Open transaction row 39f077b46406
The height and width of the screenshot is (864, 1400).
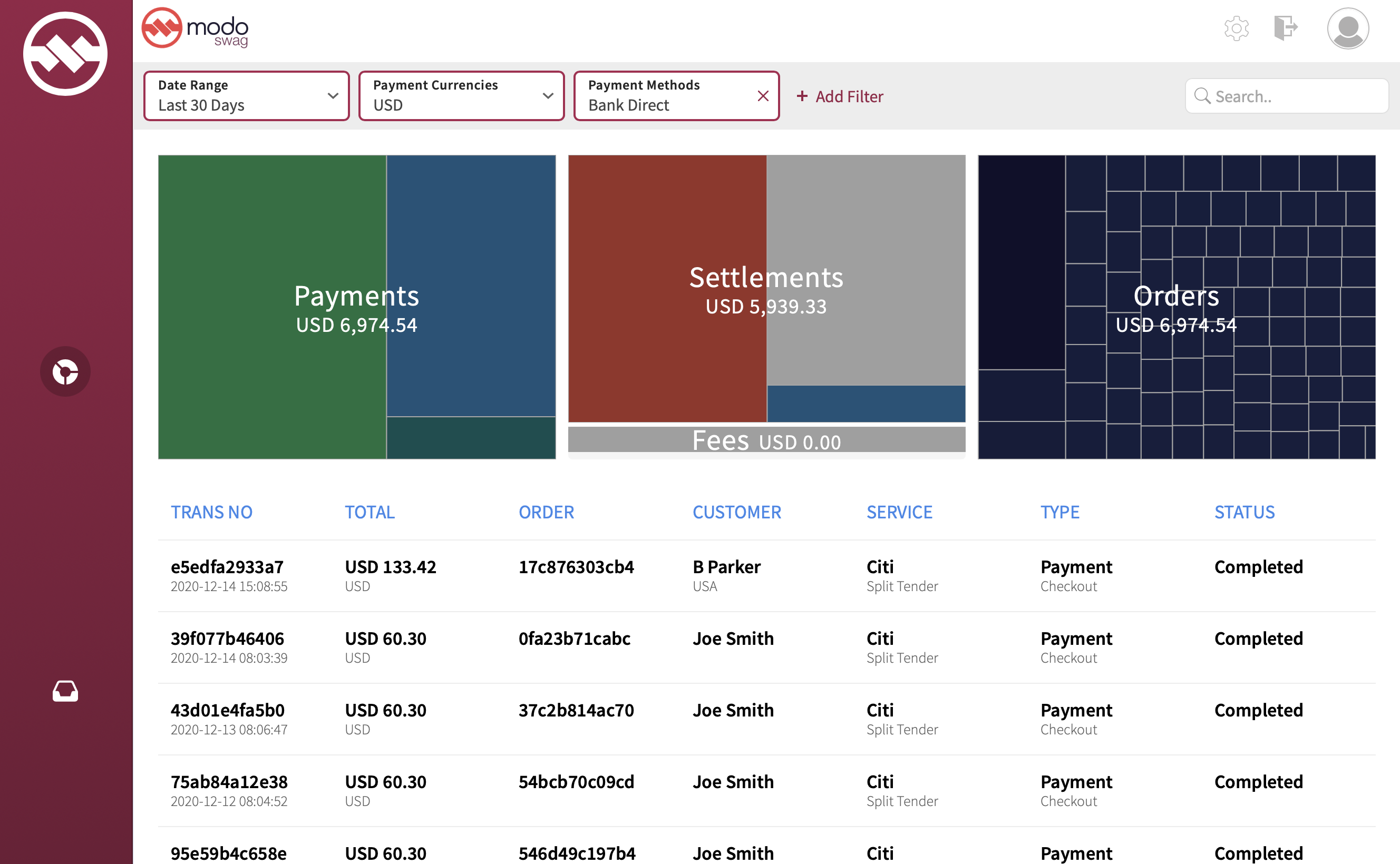tap(227, 639)
